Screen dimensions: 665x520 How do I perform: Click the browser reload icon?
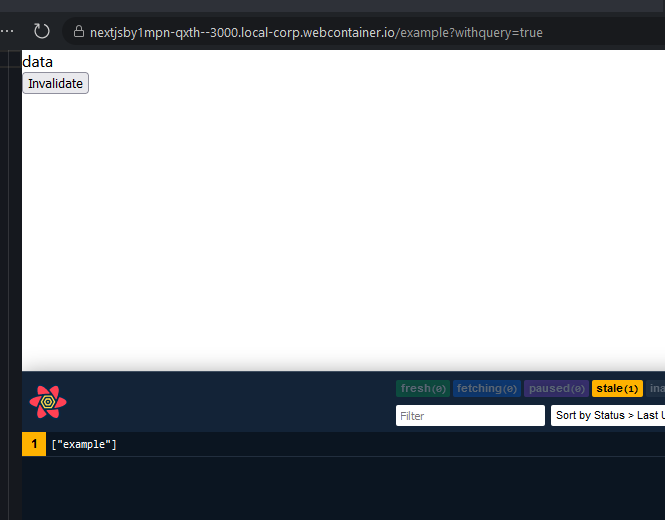click(x=42, y=31)
